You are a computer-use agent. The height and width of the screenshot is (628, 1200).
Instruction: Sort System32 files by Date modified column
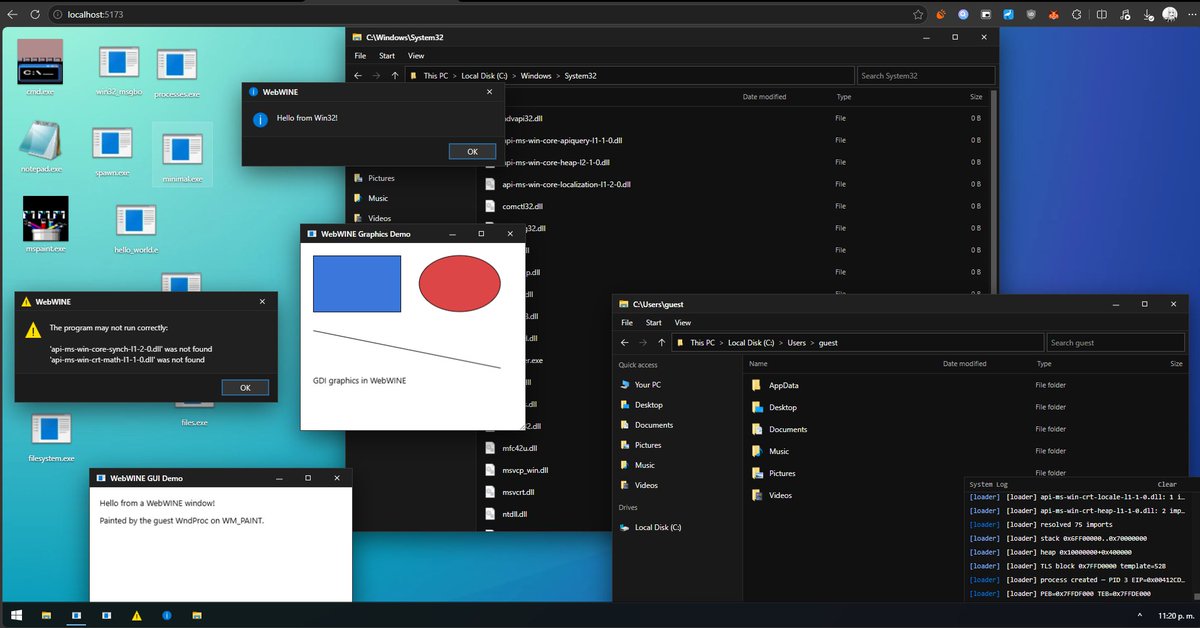(764, 97)
